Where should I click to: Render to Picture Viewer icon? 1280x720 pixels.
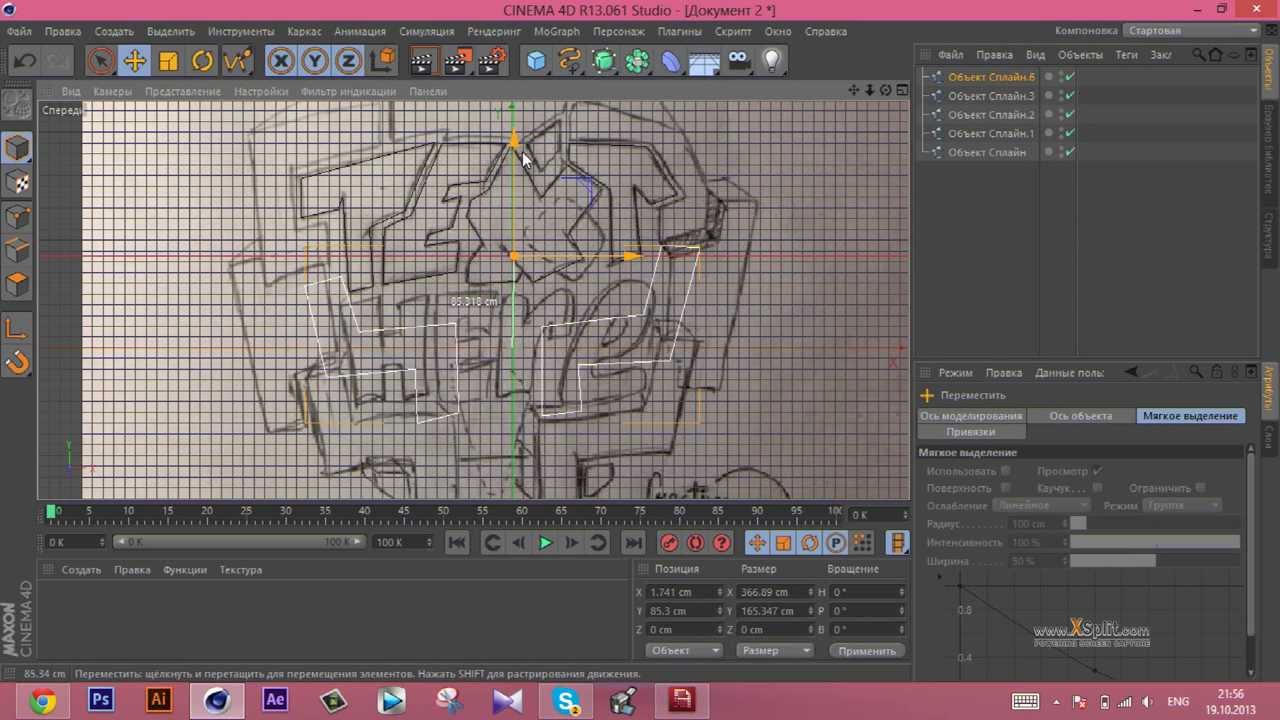click(457, 61)
